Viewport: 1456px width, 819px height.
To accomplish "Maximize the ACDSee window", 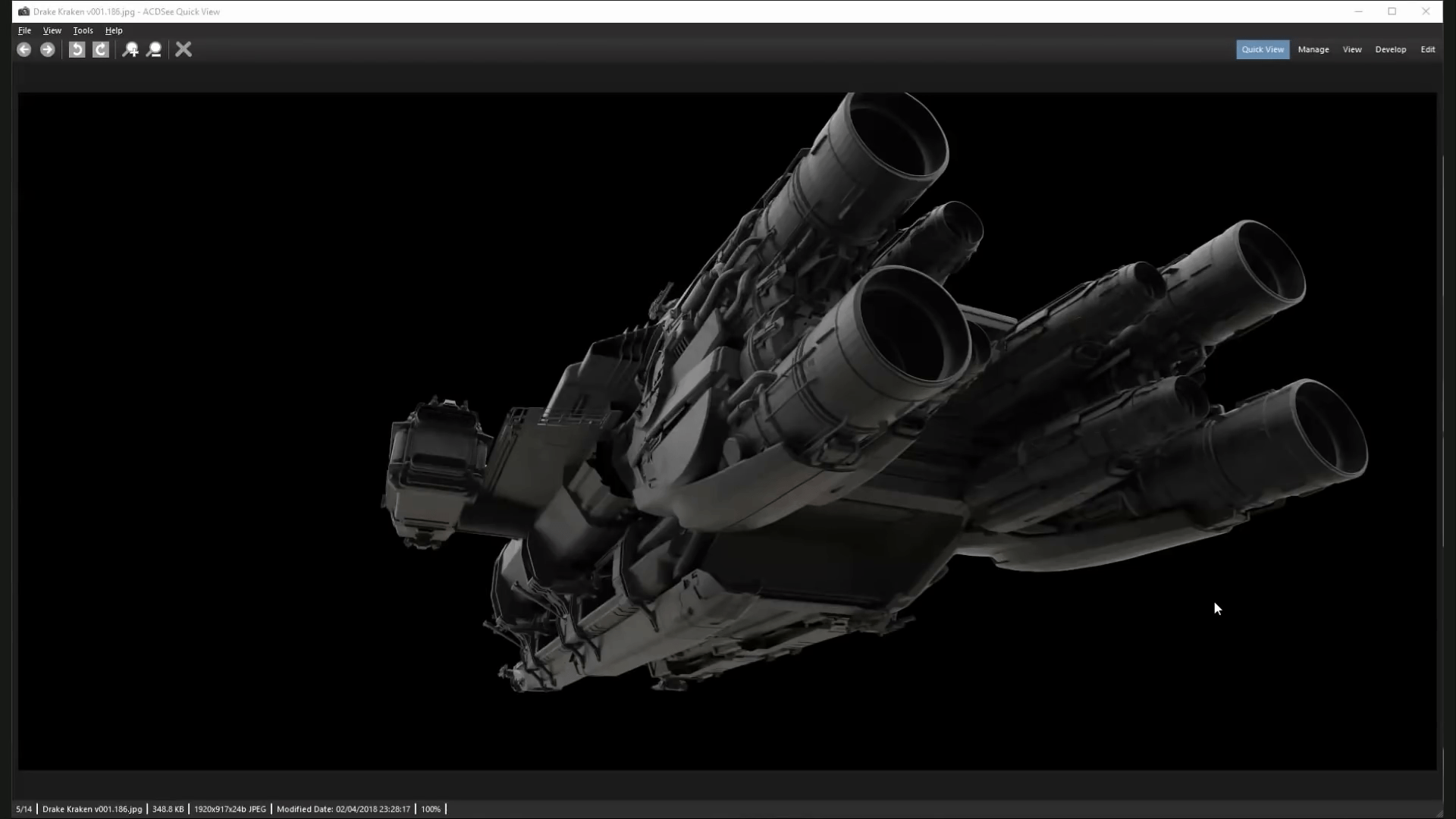I will (1392, 11).
